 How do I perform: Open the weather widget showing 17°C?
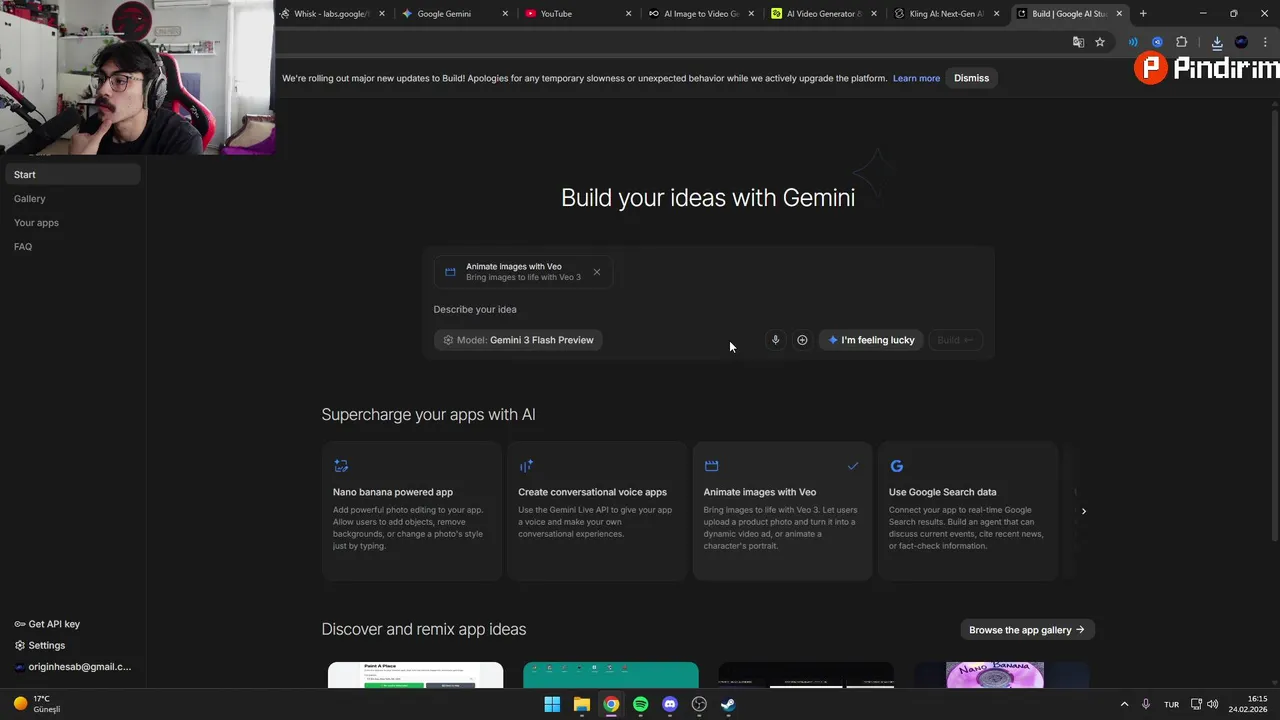(38, 704)
